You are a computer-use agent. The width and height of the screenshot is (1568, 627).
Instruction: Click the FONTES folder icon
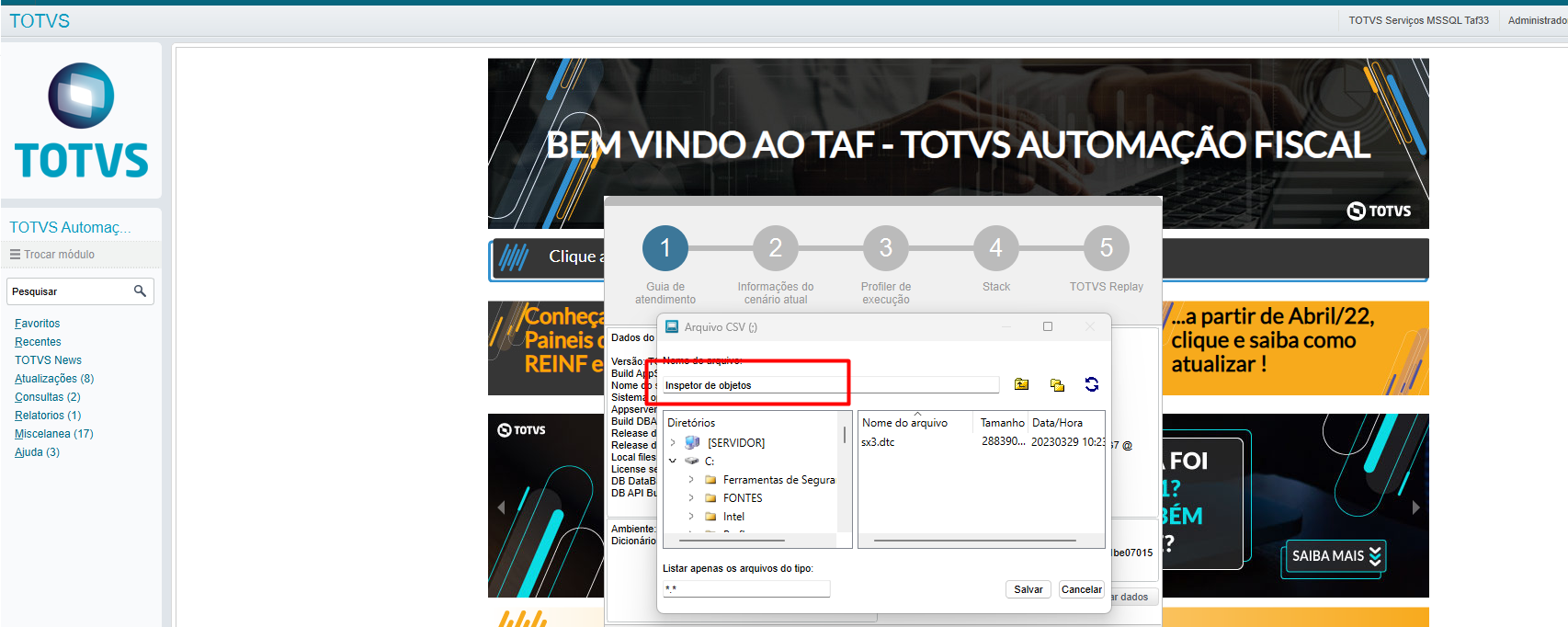pos(710,497)
